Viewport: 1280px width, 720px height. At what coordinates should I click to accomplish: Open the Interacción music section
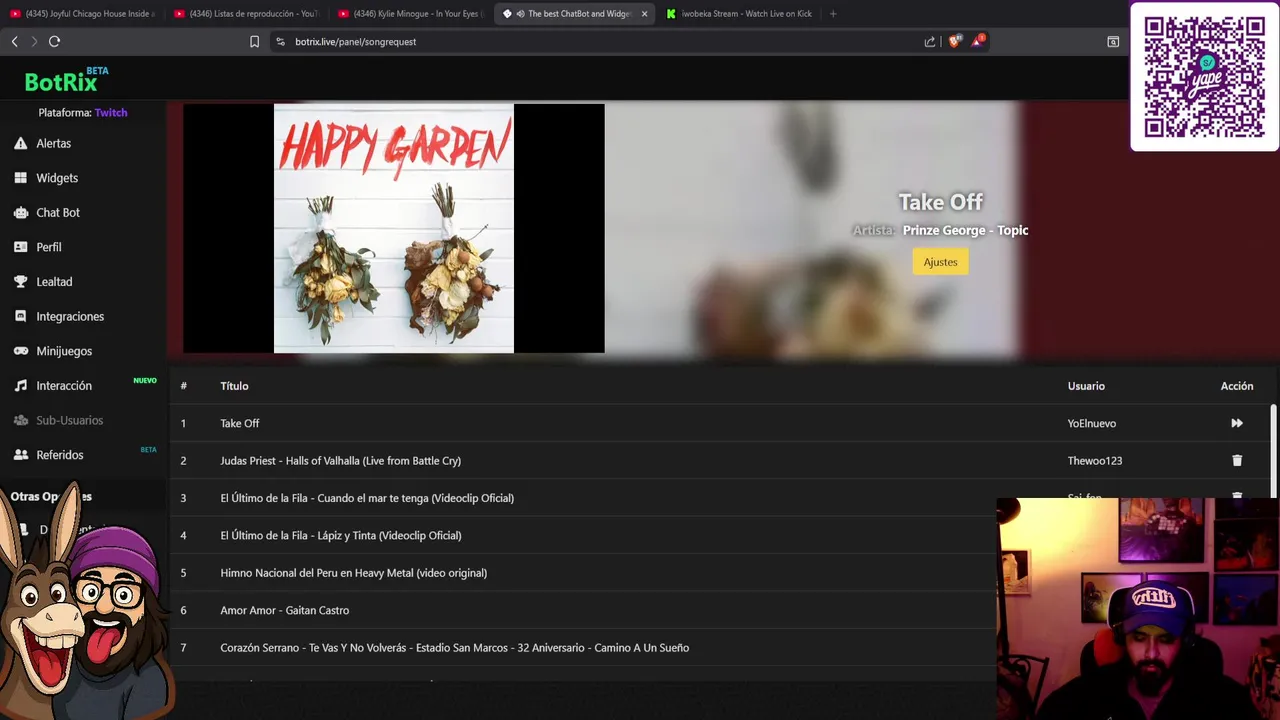click(x=52, y=385)
